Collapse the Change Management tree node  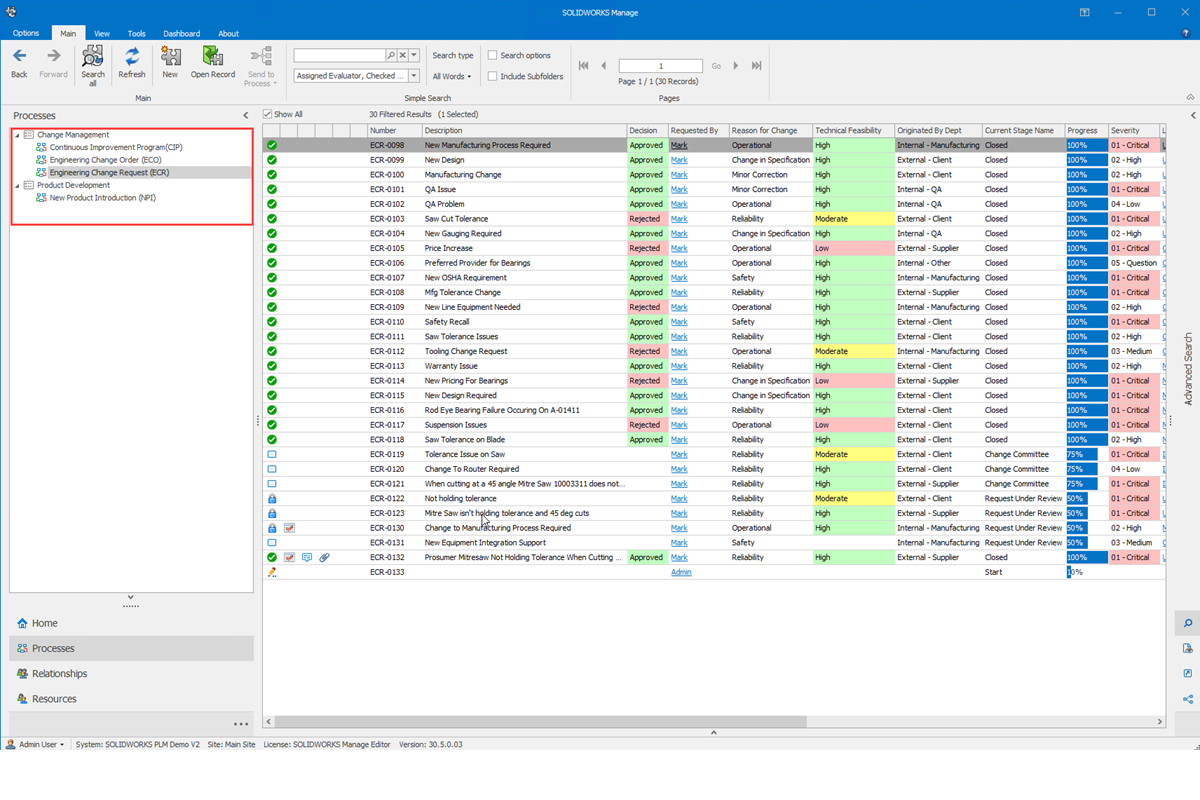coord(17,134)
